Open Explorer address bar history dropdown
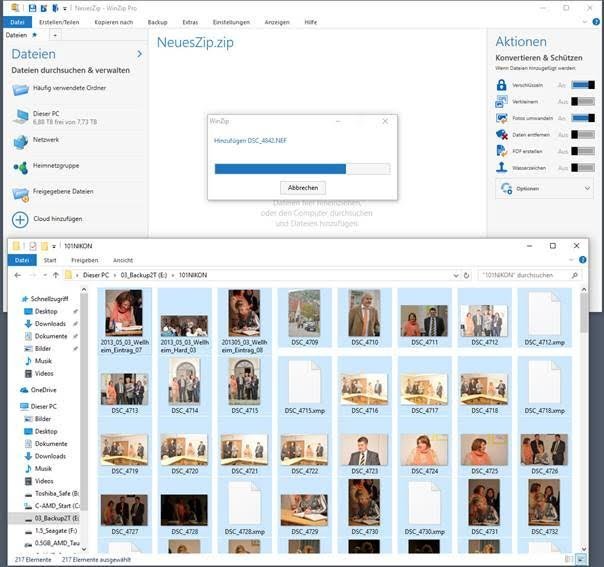Image resolution: width=604 pixels, height=567 pixels. point(456,275)
